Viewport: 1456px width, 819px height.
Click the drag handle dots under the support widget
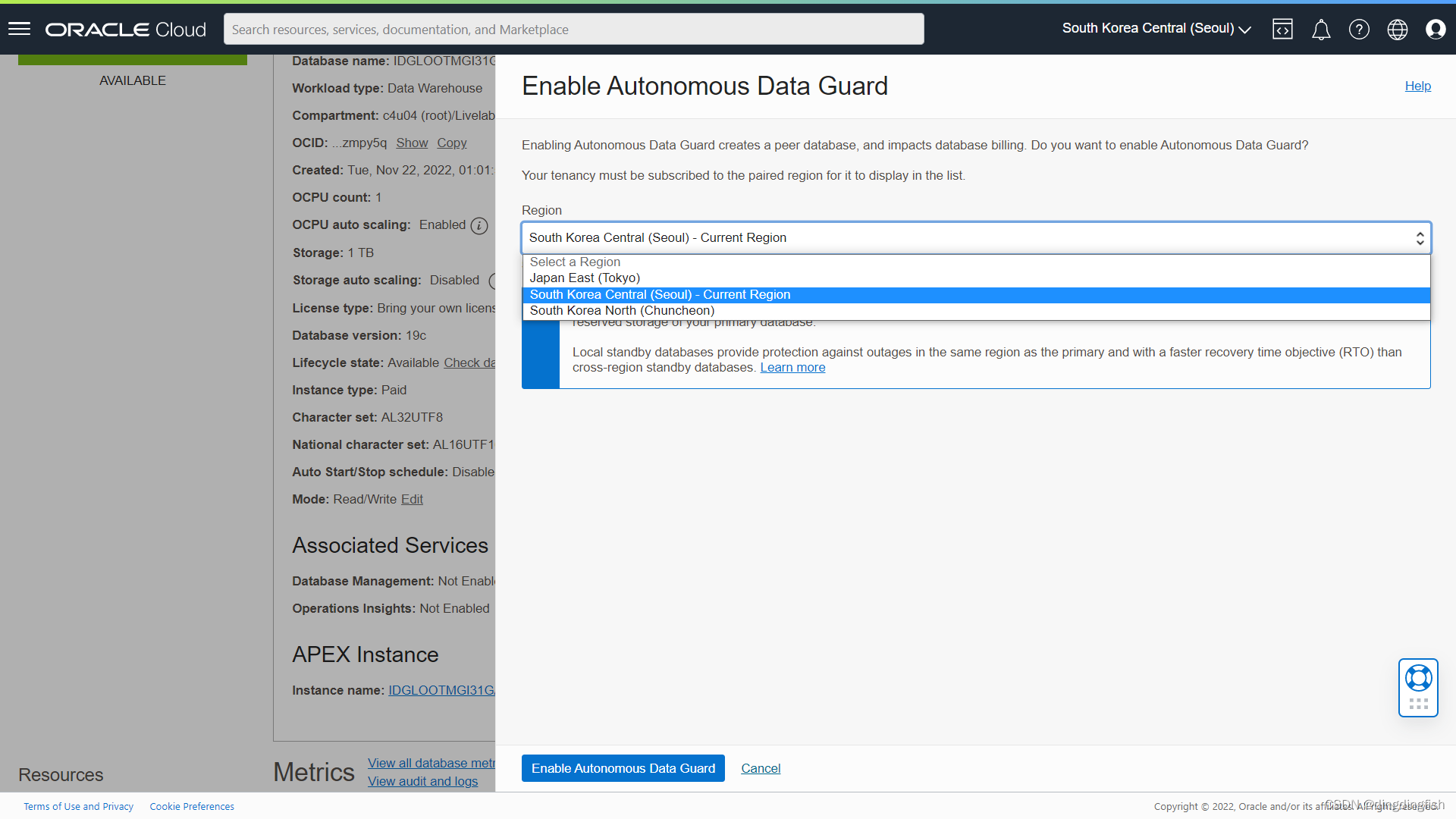tap(1418, 704)
